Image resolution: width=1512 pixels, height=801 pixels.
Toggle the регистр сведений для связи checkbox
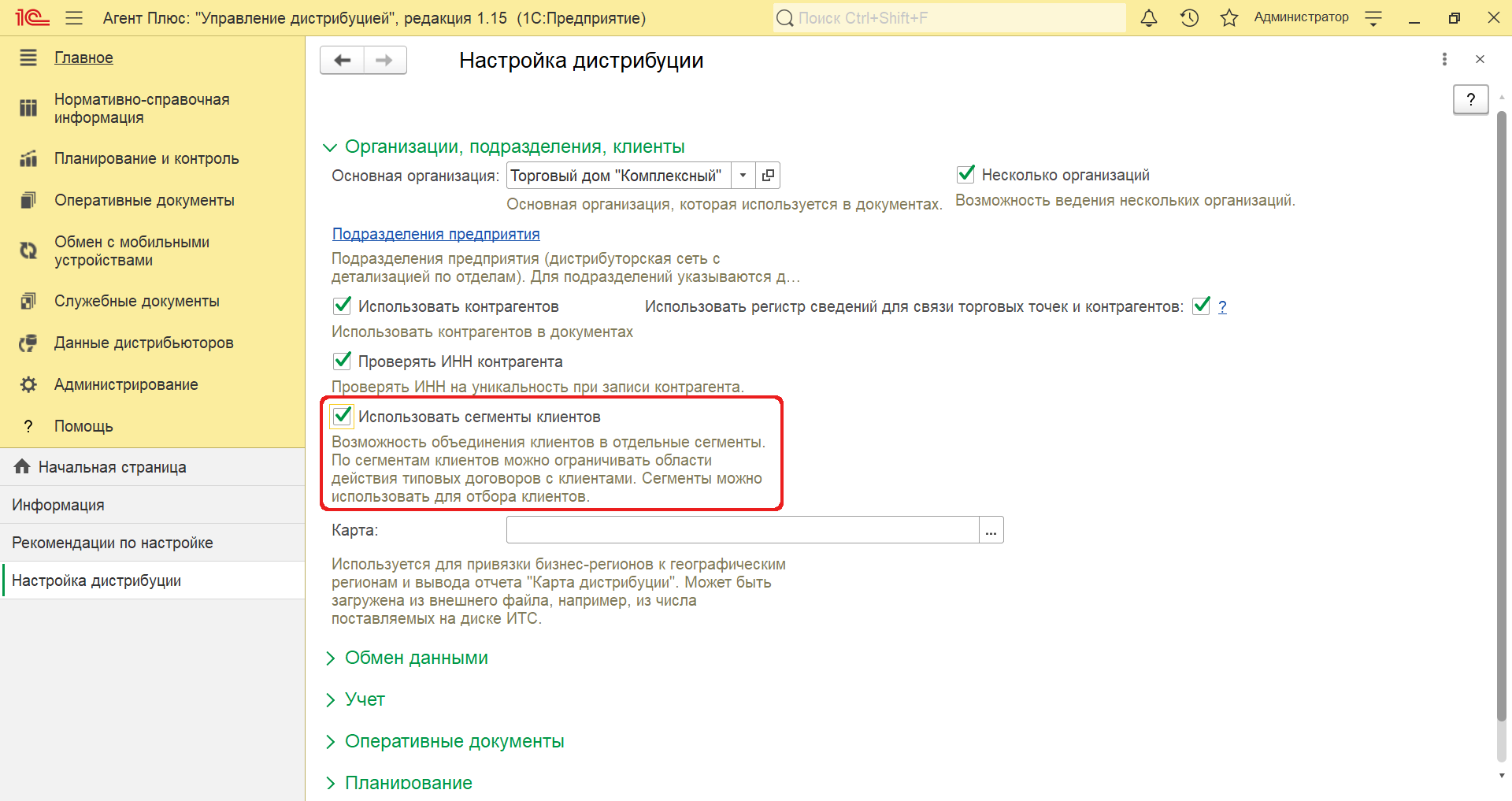pos(1201,306)
